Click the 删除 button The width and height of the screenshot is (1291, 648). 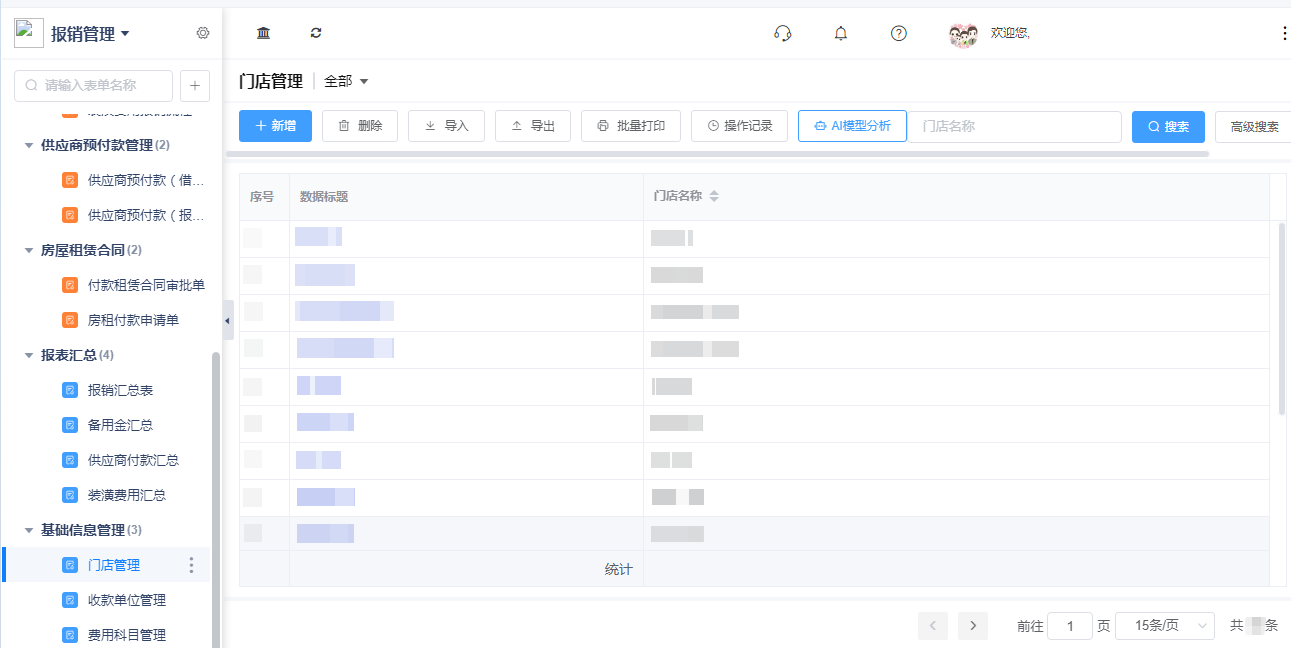pos(360,126)
